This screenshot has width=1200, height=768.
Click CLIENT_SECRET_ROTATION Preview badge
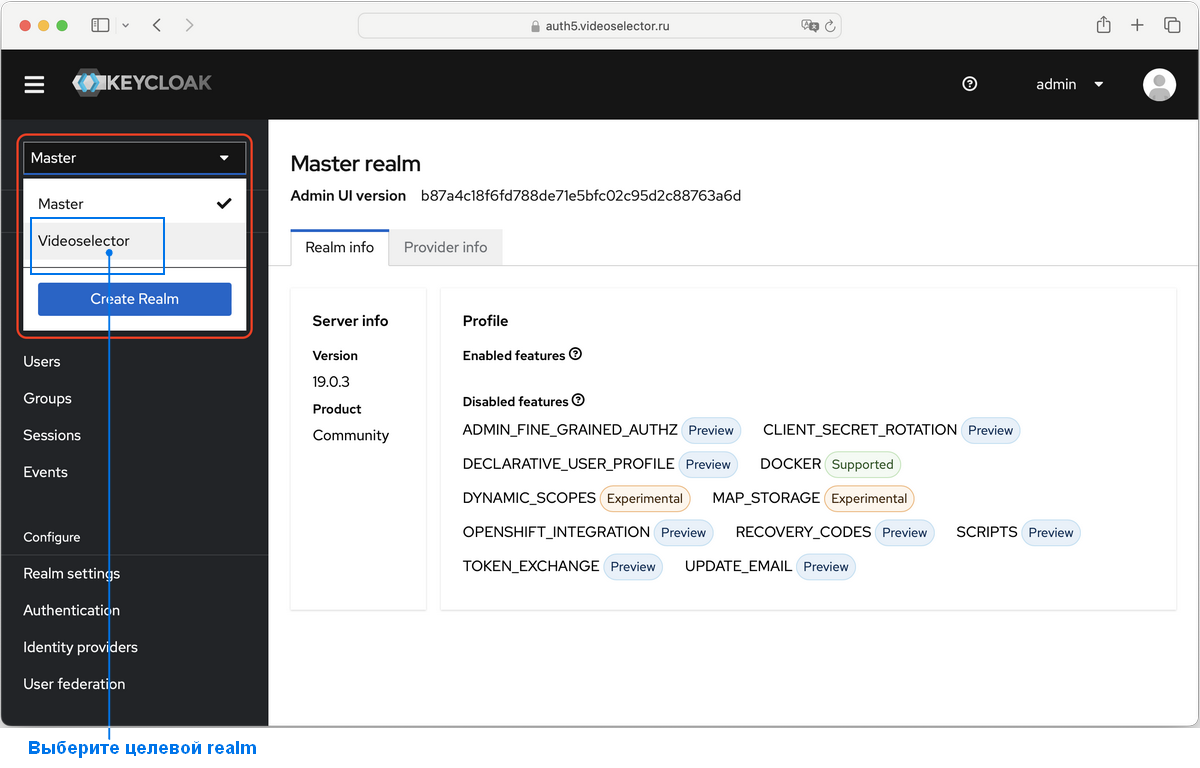[x=991, y=430]
